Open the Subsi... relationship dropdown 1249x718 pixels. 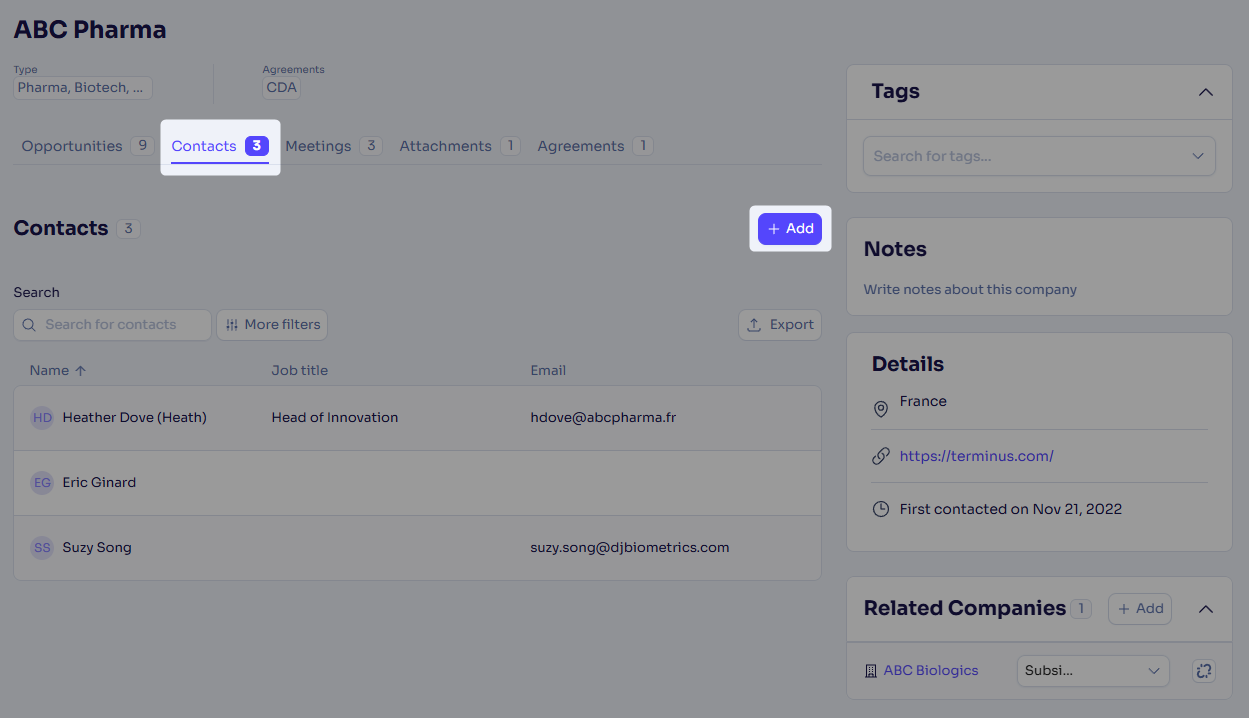point(1092,671)
